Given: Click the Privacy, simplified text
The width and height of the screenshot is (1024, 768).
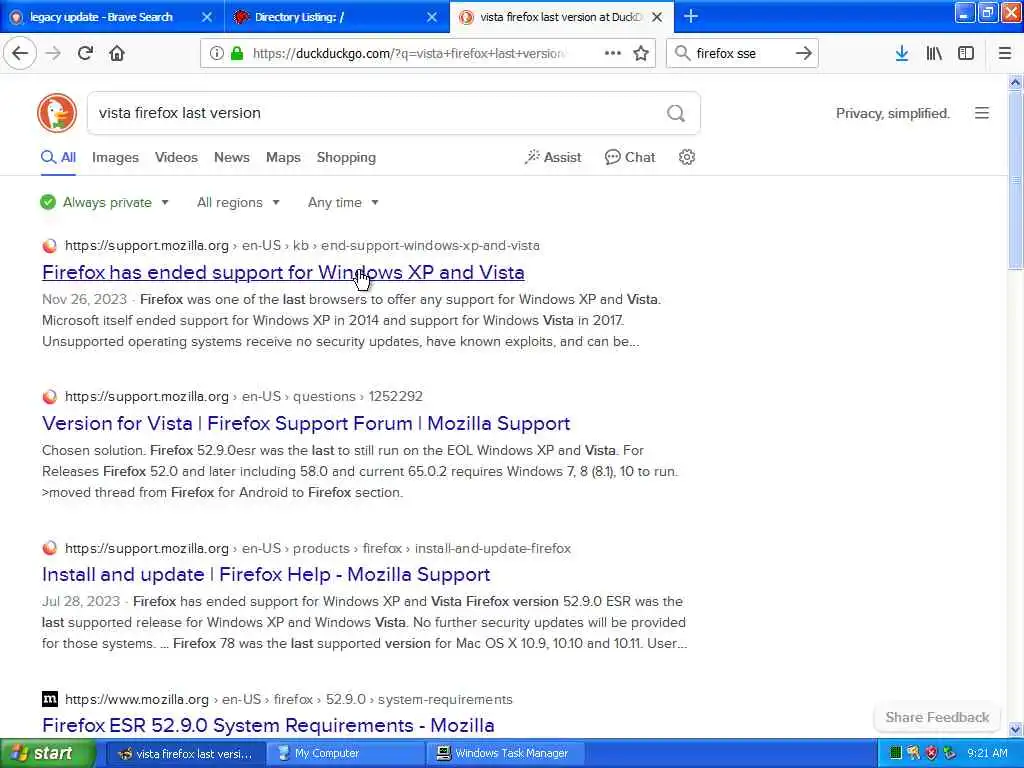Looking at the screenshot, I should [x=893, y=113].
